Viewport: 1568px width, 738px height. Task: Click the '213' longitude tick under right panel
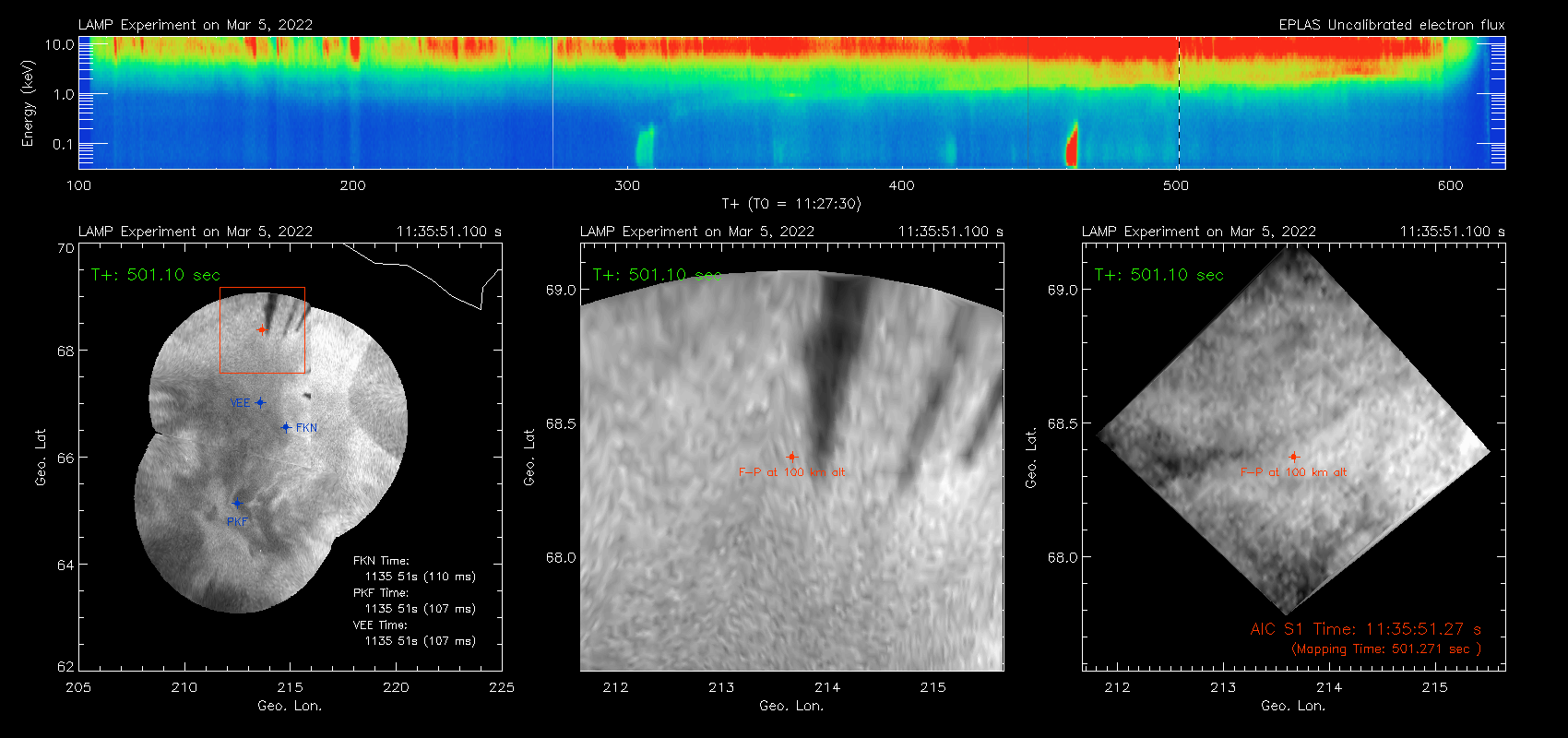1223,687
